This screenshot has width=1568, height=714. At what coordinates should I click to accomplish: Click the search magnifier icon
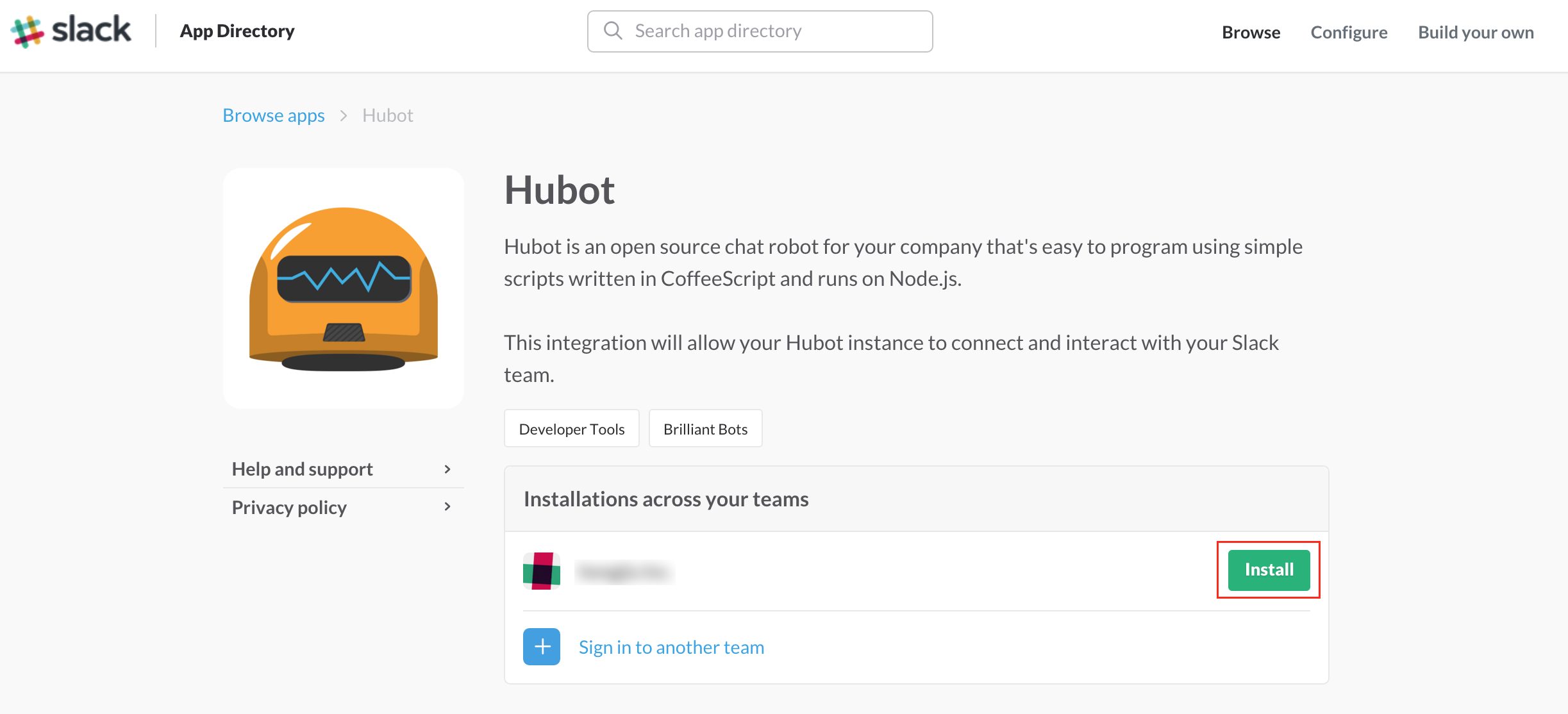pyautogui.click(x=612, y=30)
